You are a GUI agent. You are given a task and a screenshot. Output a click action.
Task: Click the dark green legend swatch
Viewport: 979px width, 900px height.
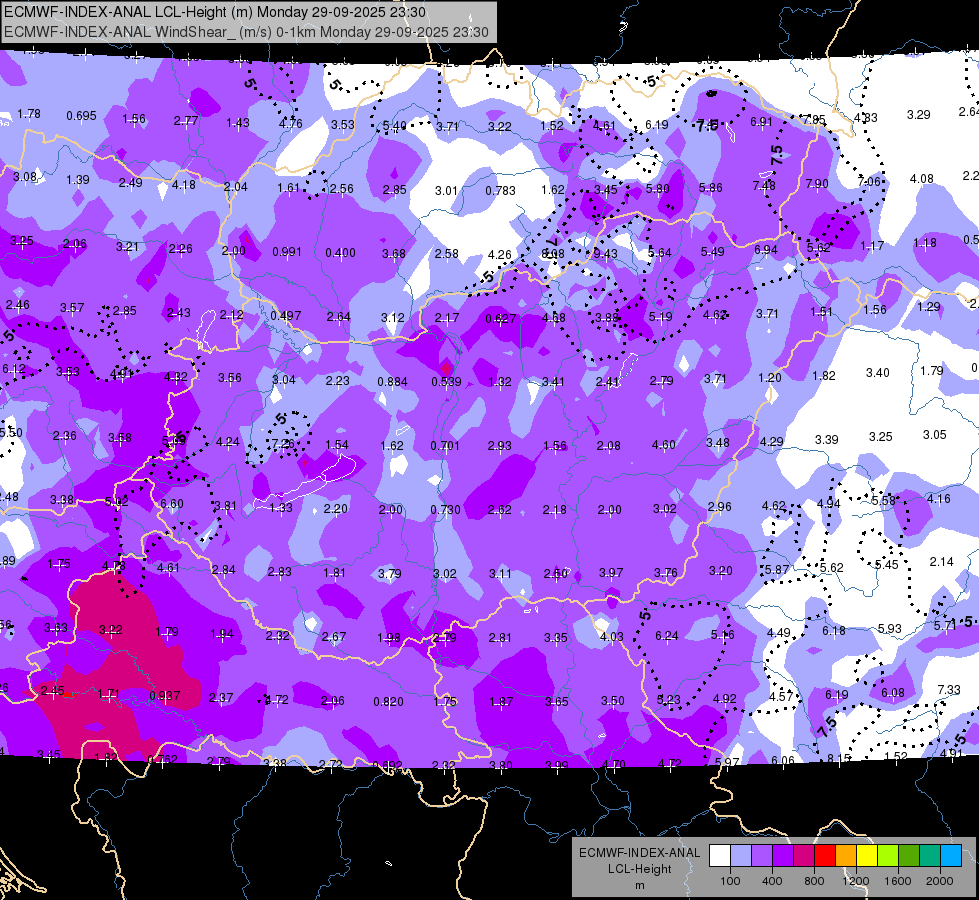coord(909,856)
